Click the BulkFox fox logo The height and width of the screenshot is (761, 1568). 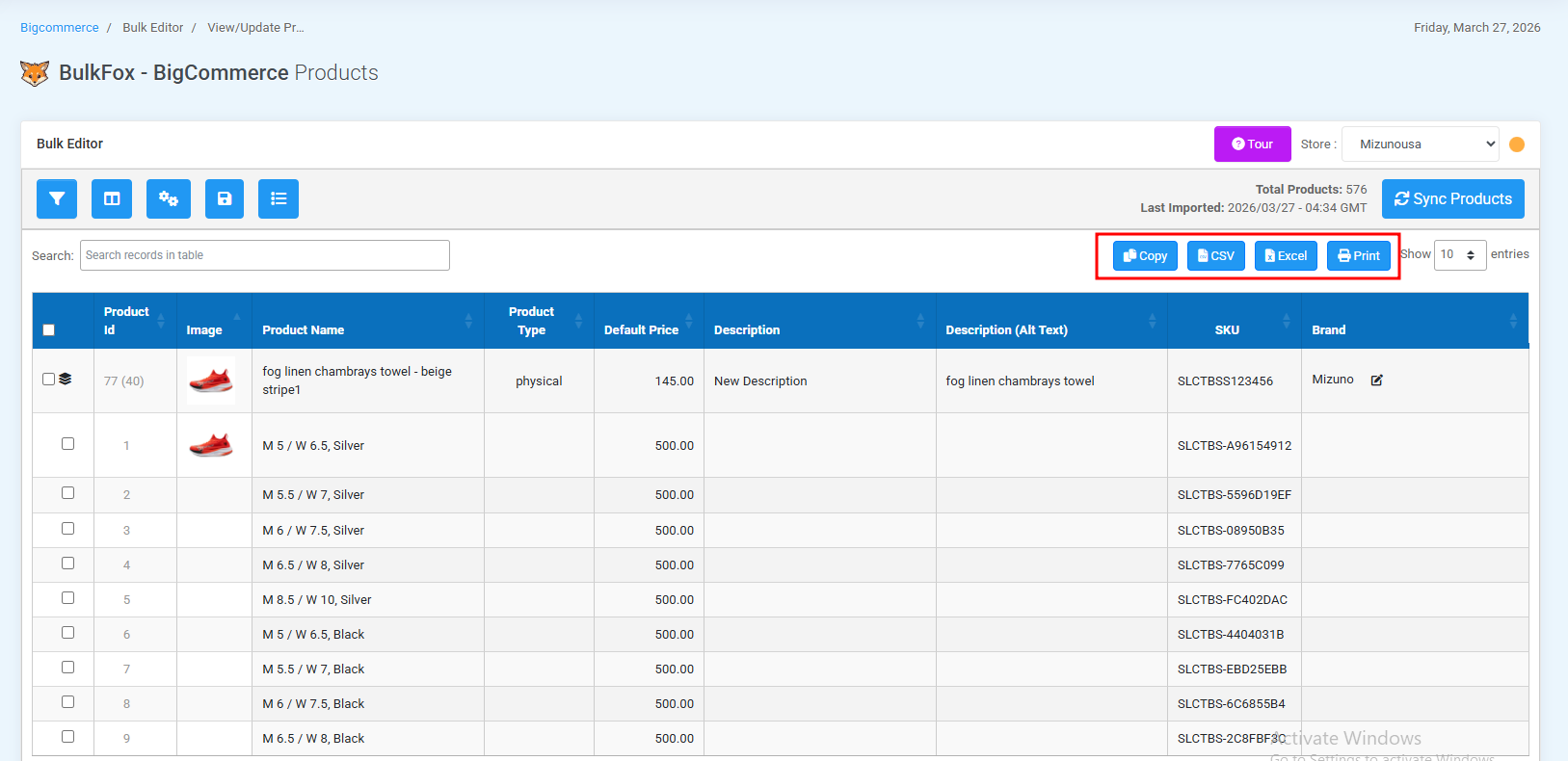pyautogui.click(x=35, y=73)
